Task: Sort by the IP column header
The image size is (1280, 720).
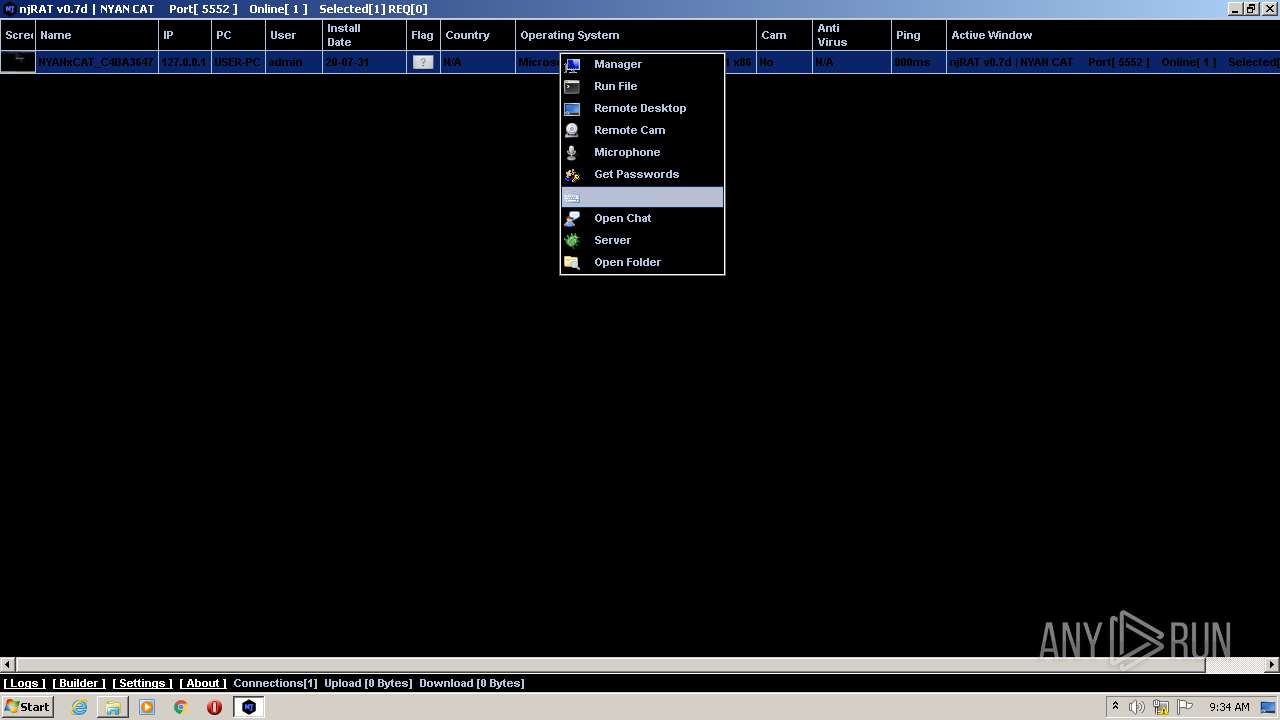Action: click(x=185, y=35)
